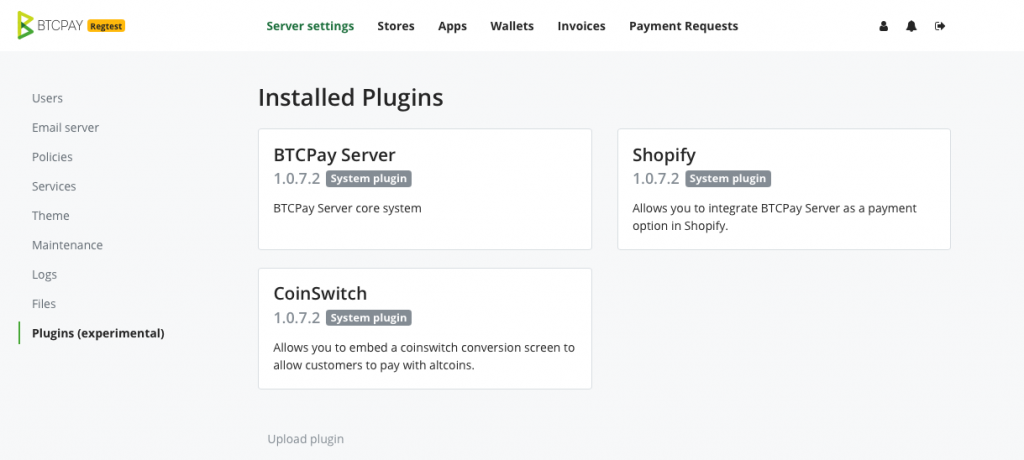Open the Apps navigation item
This screenshot has height=460, width=1024.
[x=453, y=26]
